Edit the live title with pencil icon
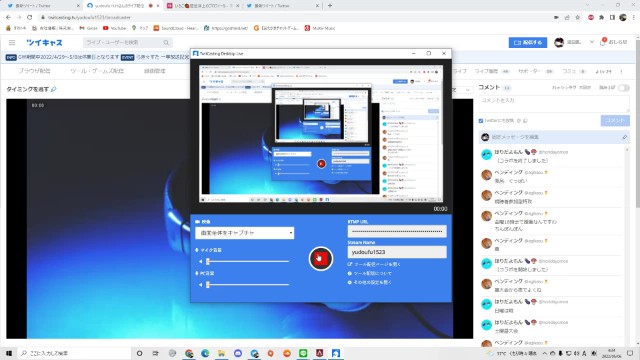 53,89
